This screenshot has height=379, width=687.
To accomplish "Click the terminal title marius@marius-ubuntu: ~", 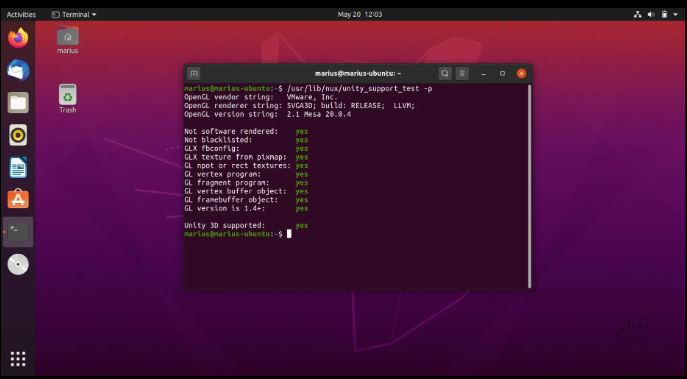I will click(358, 74).
